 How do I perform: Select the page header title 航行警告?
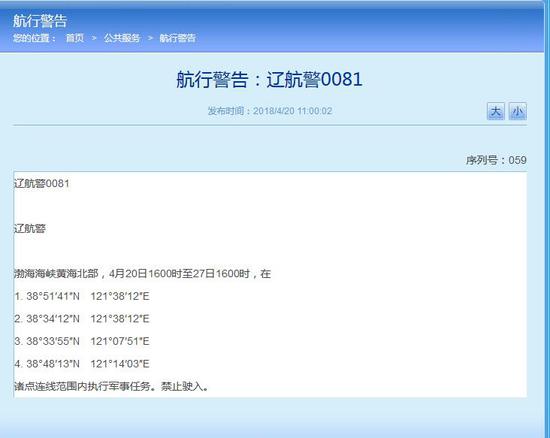pyautogui.click(x=40, y=21)
